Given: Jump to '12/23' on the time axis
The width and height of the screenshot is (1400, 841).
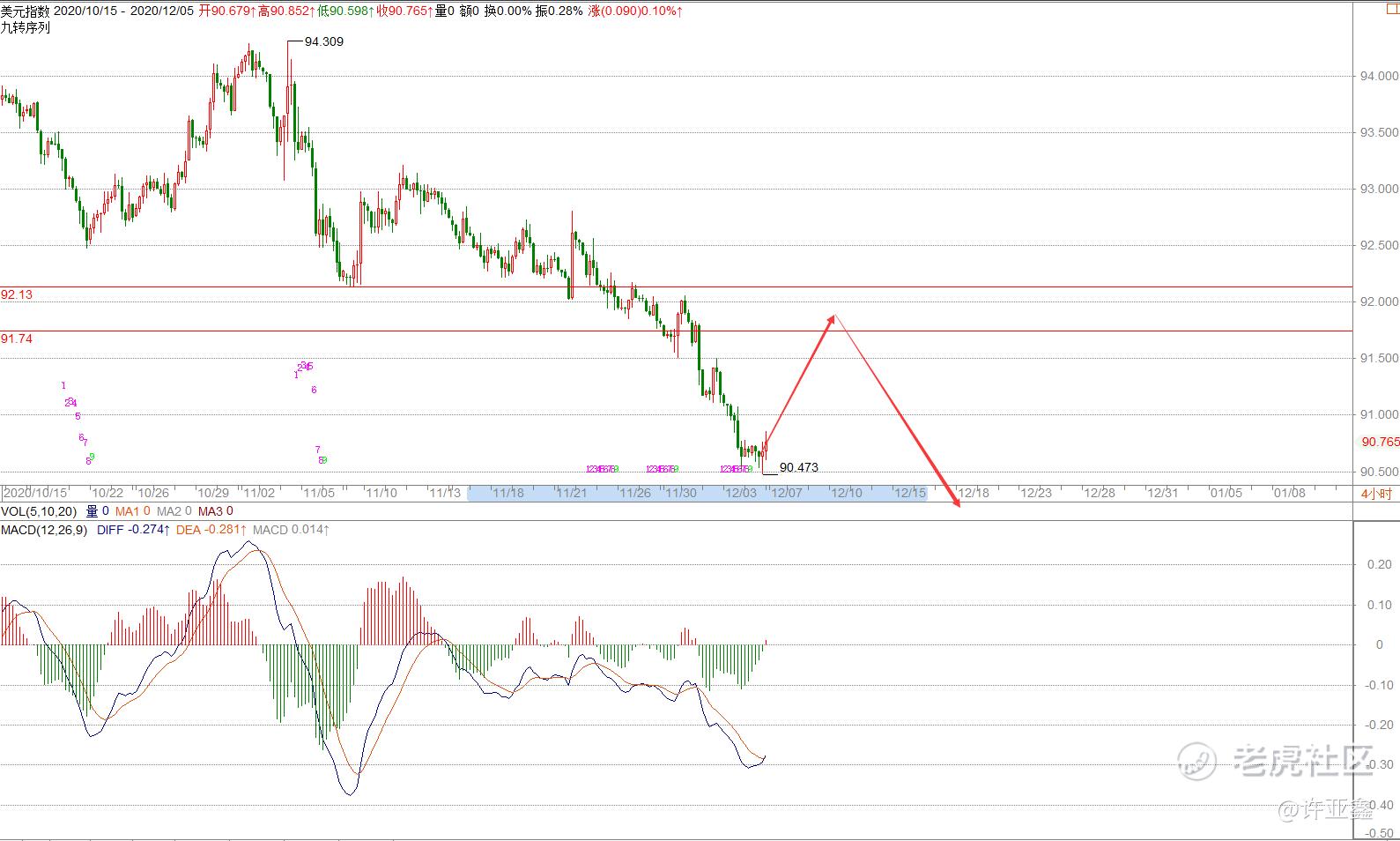Looking at the screenshot, I should click(x=1036, y=493).
